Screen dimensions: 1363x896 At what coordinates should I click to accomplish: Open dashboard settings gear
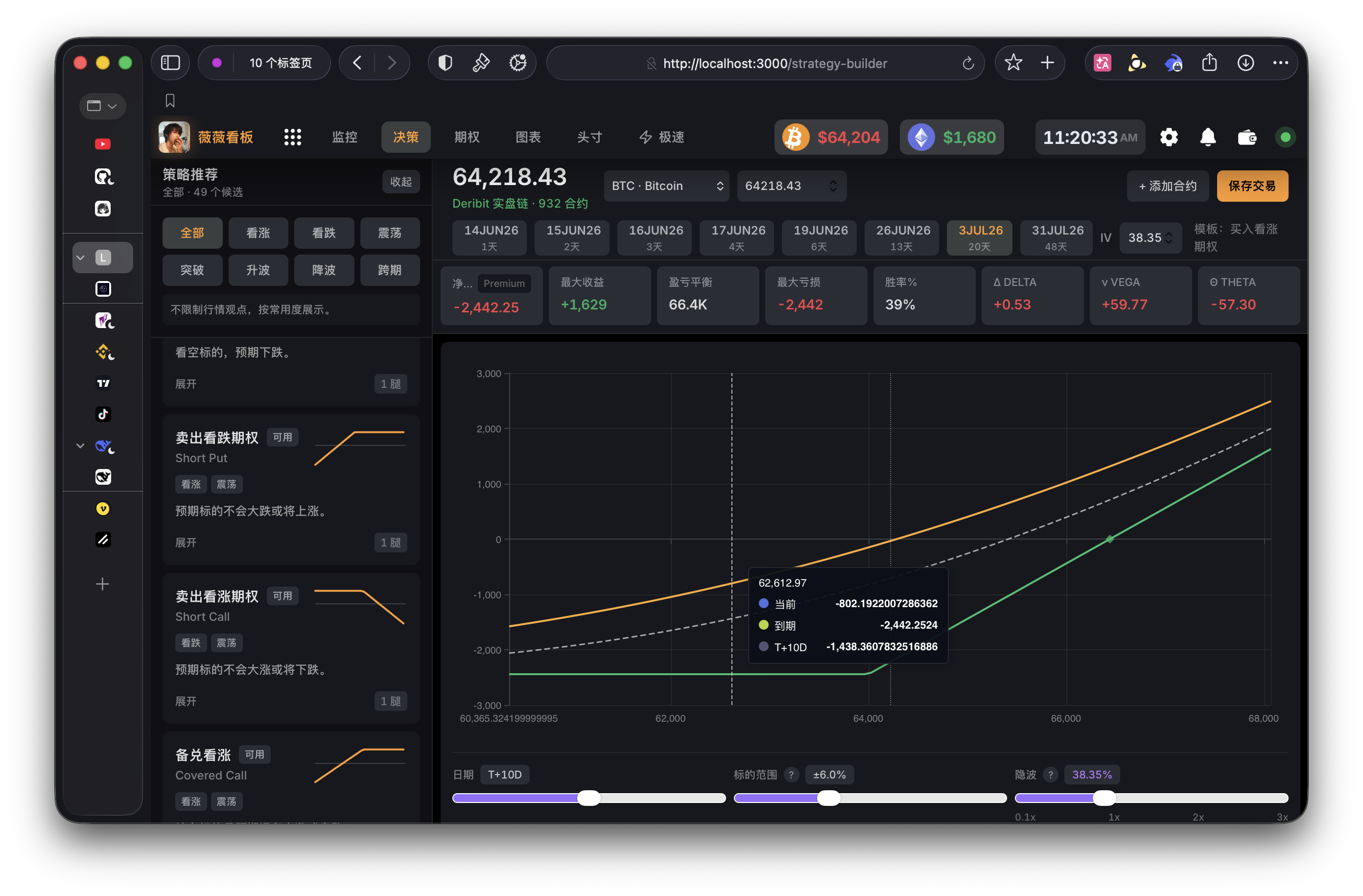pos(1168,137)
